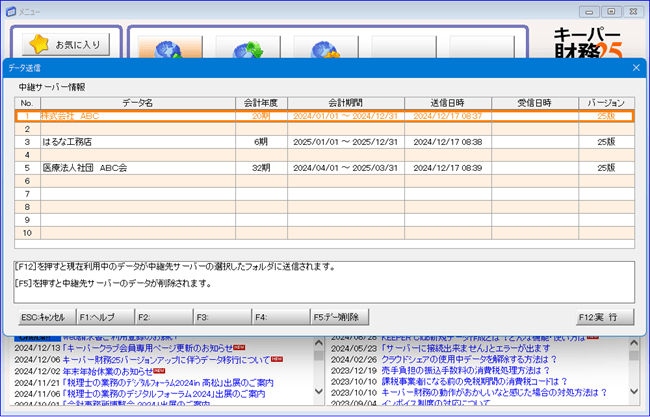
Task: Click period 2024/04/01 ～ 2025/03/31
Action: click(x=345, y=168)
